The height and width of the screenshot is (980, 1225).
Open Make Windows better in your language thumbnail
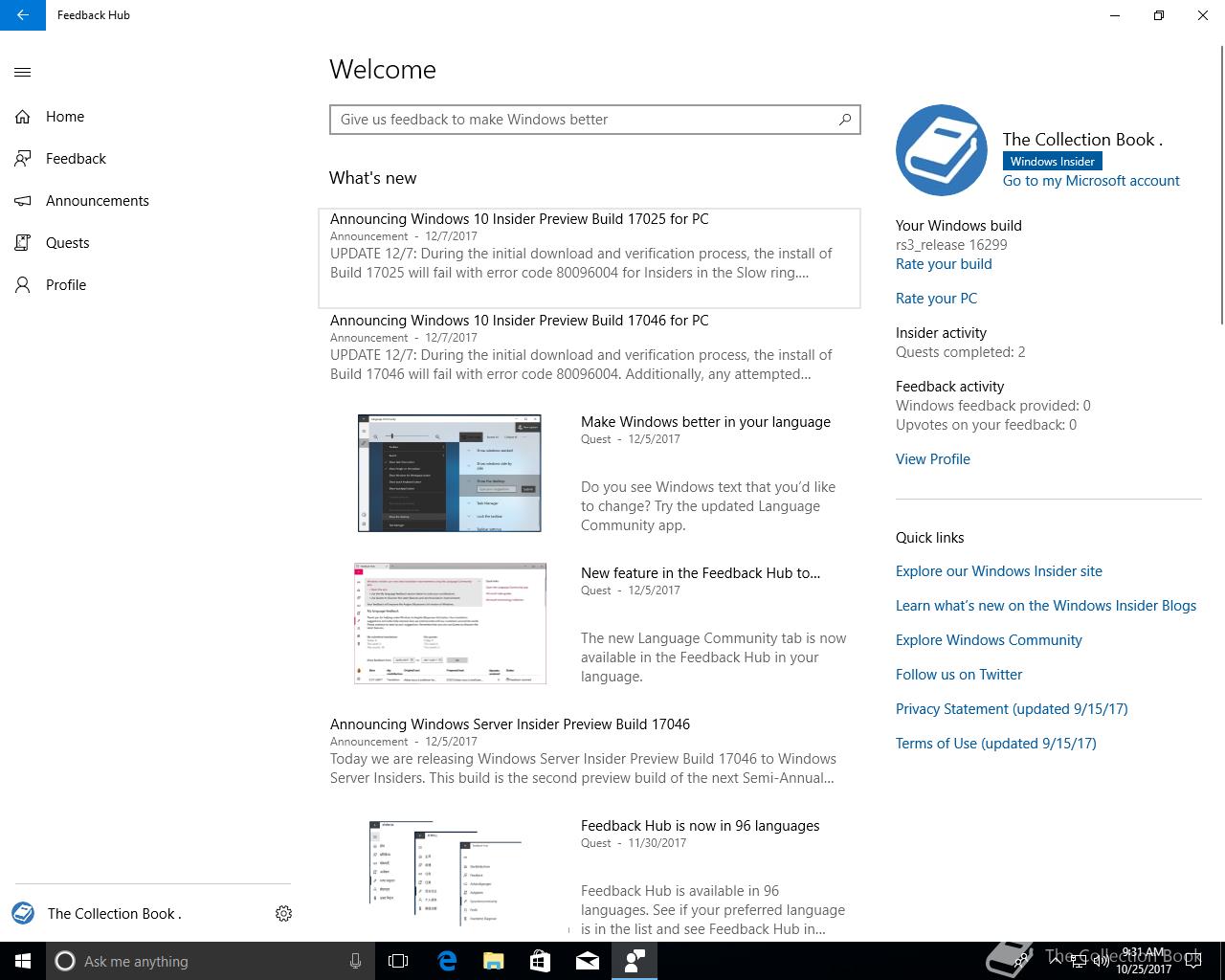450,473
